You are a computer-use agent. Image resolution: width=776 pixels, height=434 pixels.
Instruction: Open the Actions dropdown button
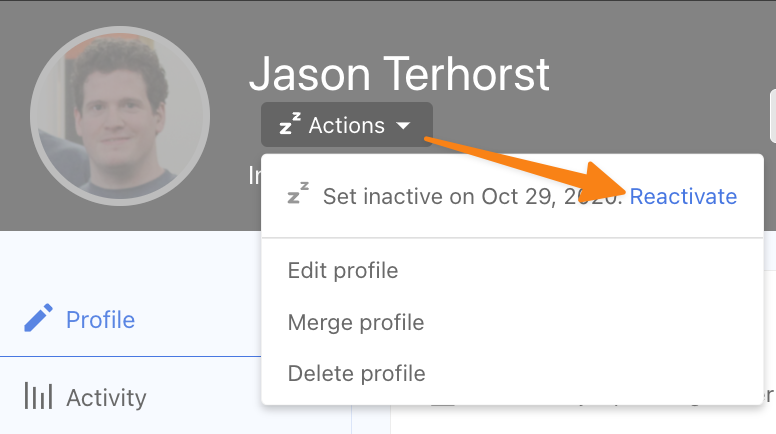[x=346, y=125]
